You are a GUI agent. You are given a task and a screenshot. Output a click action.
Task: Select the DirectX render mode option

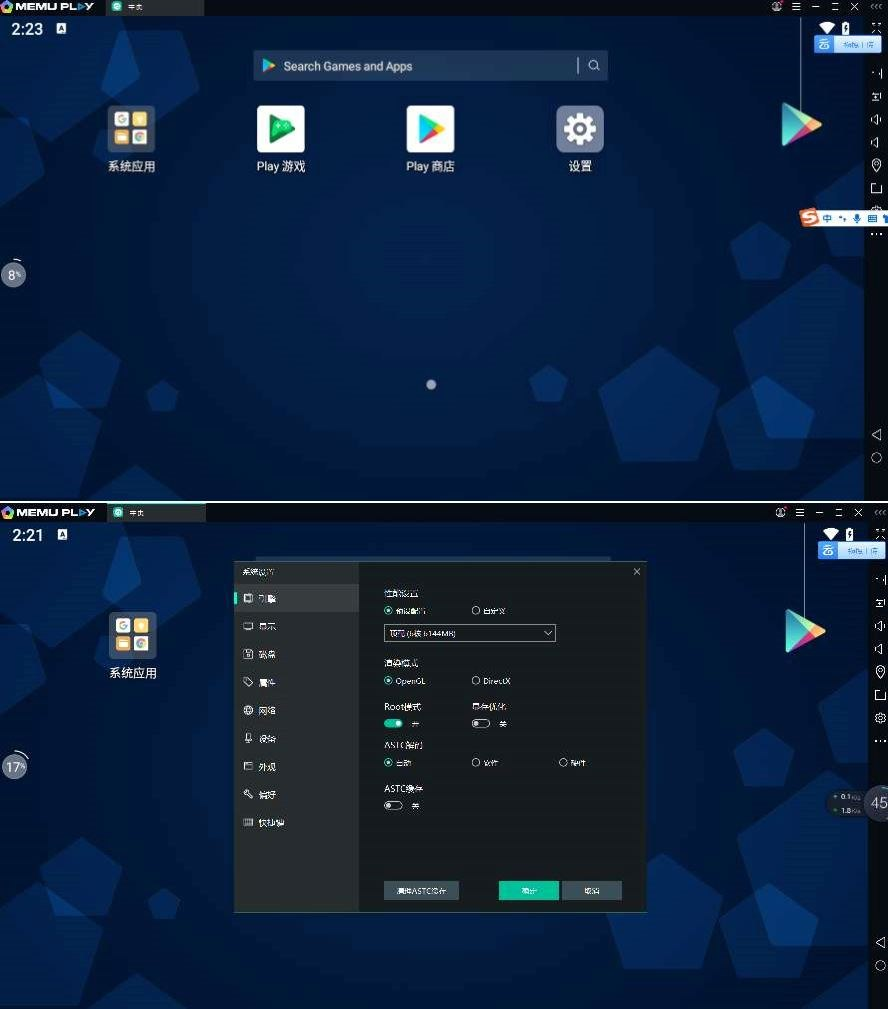click(476, 681)
